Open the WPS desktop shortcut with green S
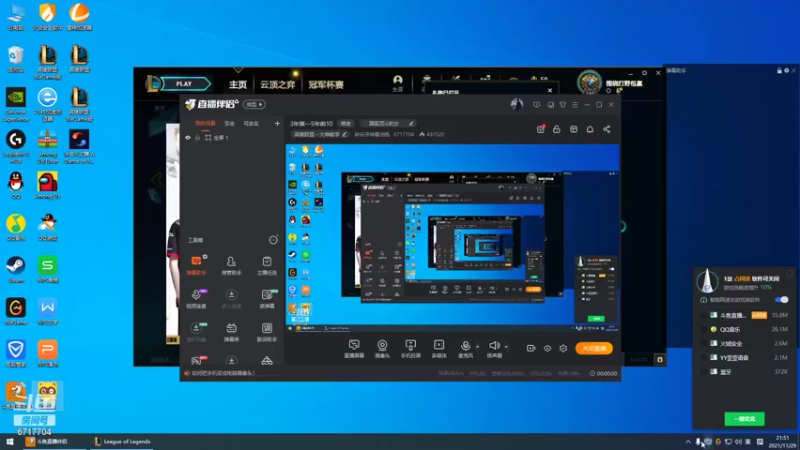This screenshot has height=450, width=800. point(47,270)
